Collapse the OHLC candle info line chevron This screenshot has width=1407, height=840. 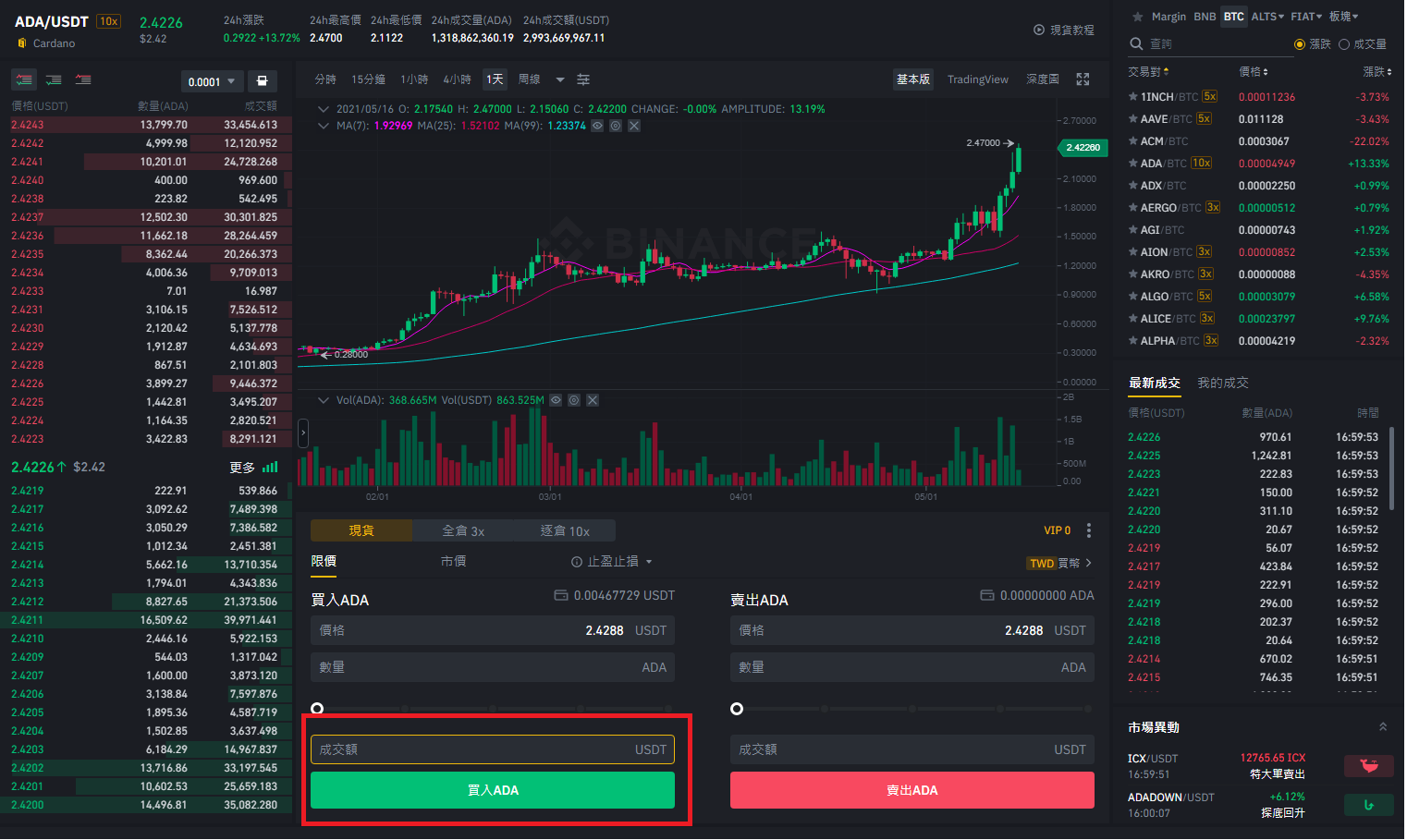click(324, 109)
